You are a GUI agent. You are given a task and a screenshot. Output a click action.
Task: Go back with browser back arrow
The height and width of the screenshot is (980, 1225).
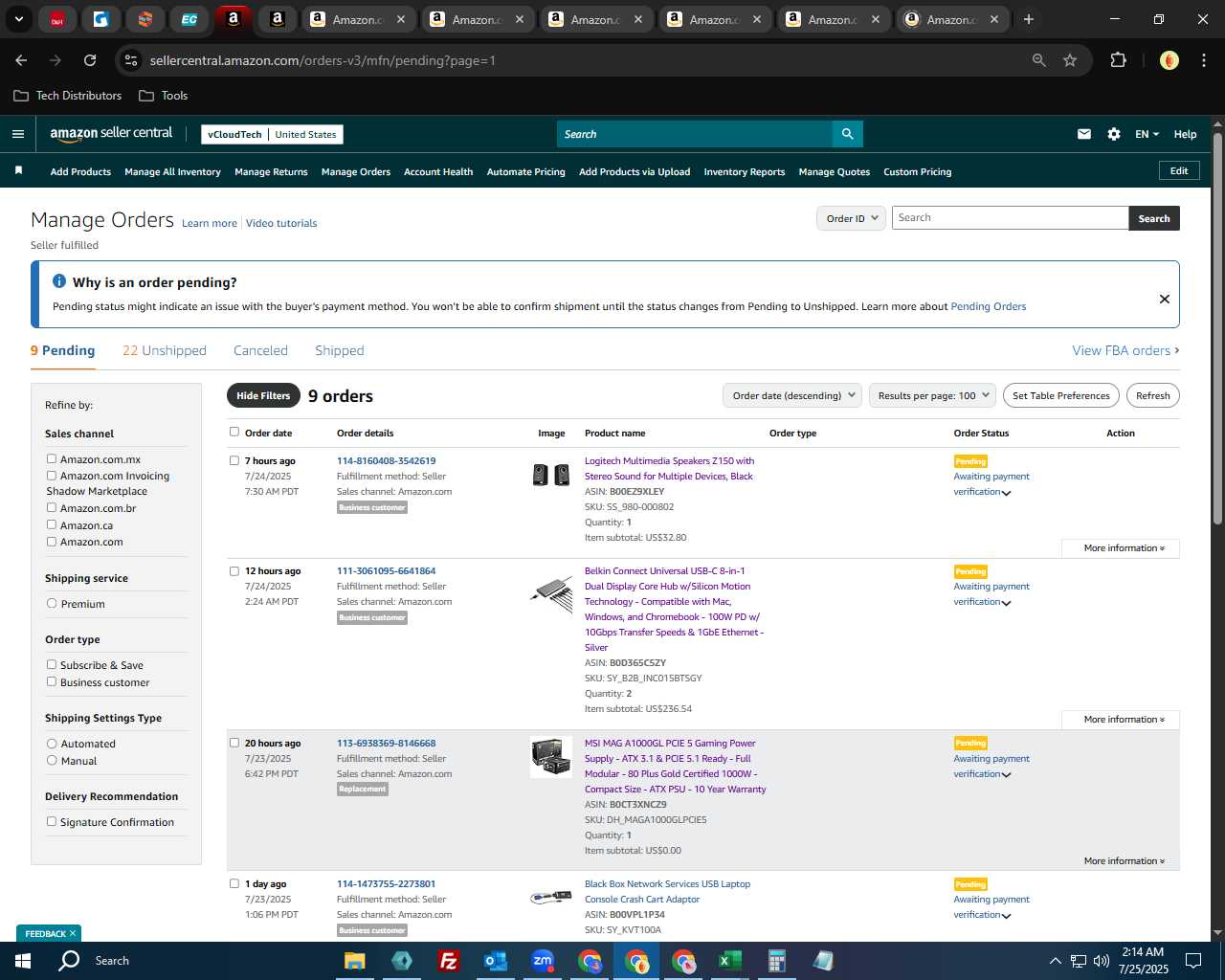[21, 60]
